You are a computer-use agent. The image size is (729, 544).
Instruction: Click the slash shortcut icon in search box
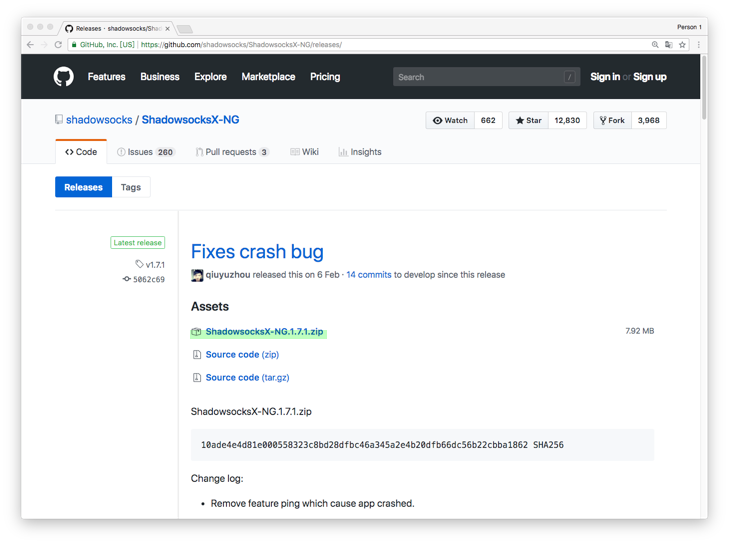[x=570, y=77]
